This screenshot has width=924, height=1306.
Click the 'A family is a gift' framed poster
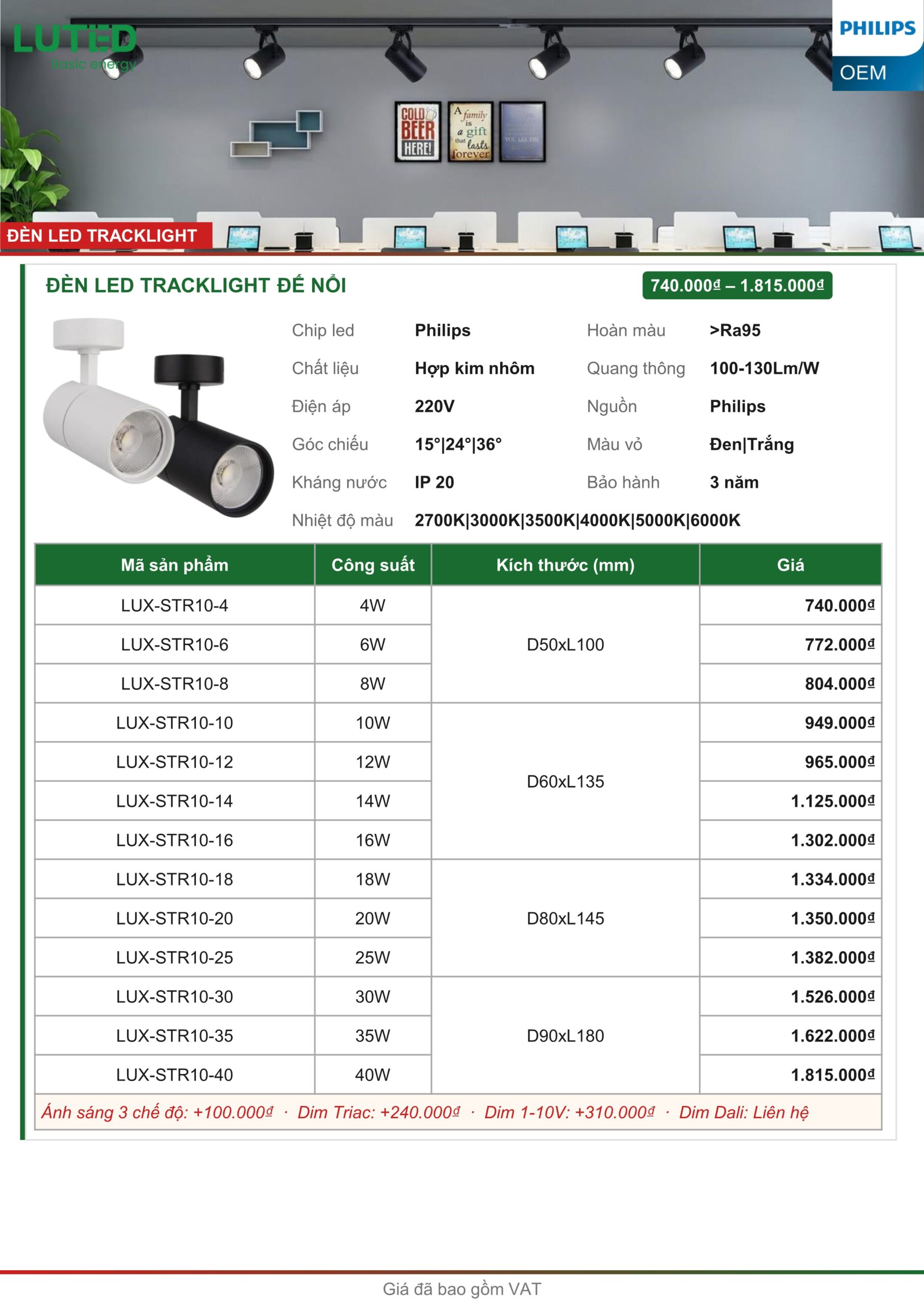click(470, 132)
